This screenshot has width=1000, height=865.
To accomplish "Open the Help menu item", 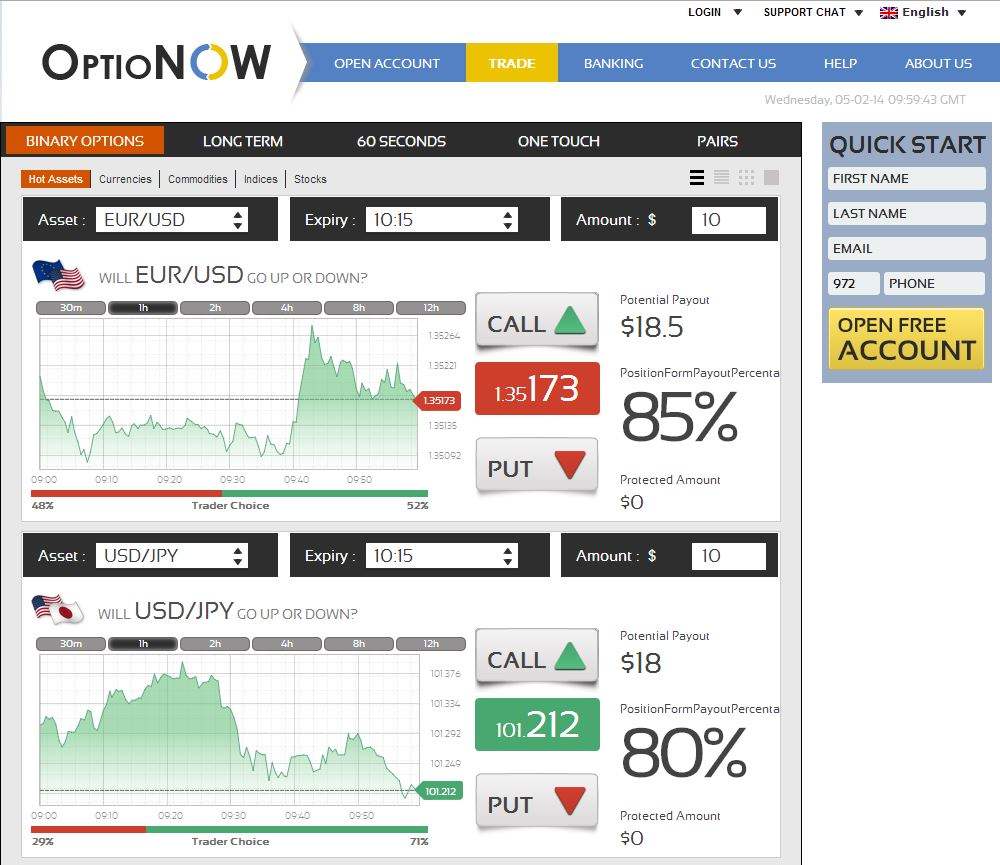I will pyautogui.click(x=840, y=63).
